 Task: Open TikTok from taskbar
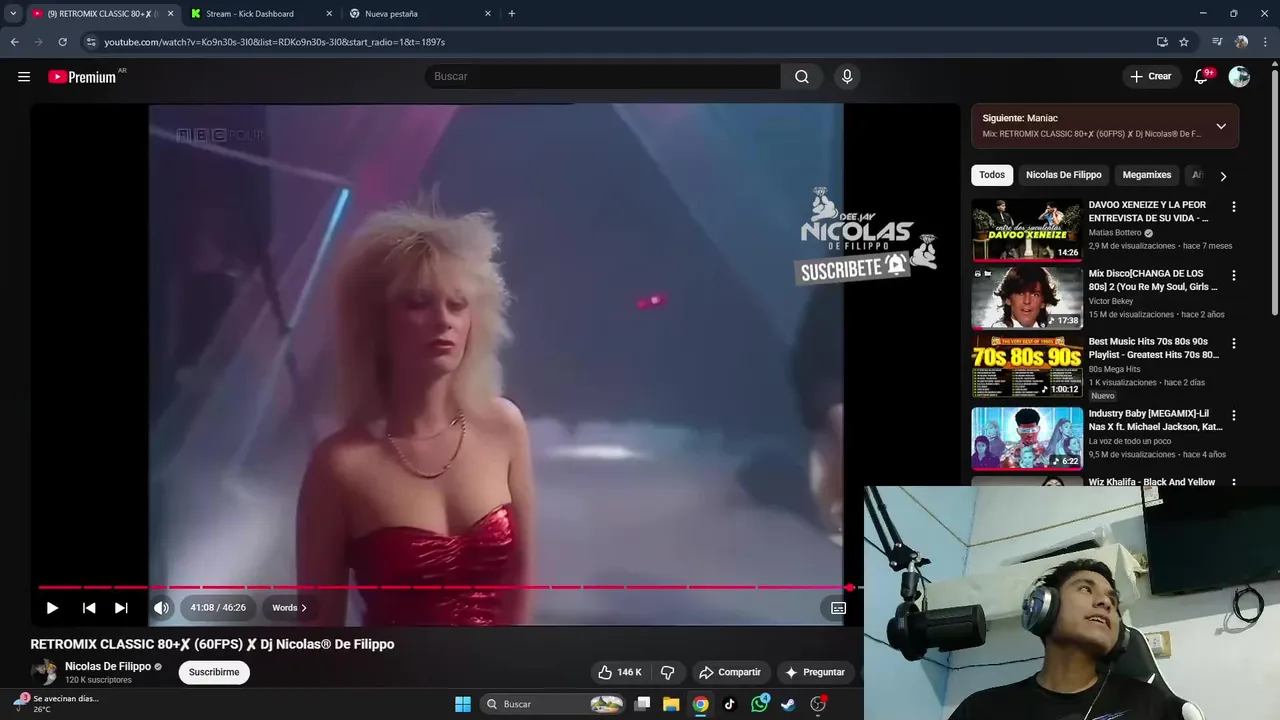730,704
